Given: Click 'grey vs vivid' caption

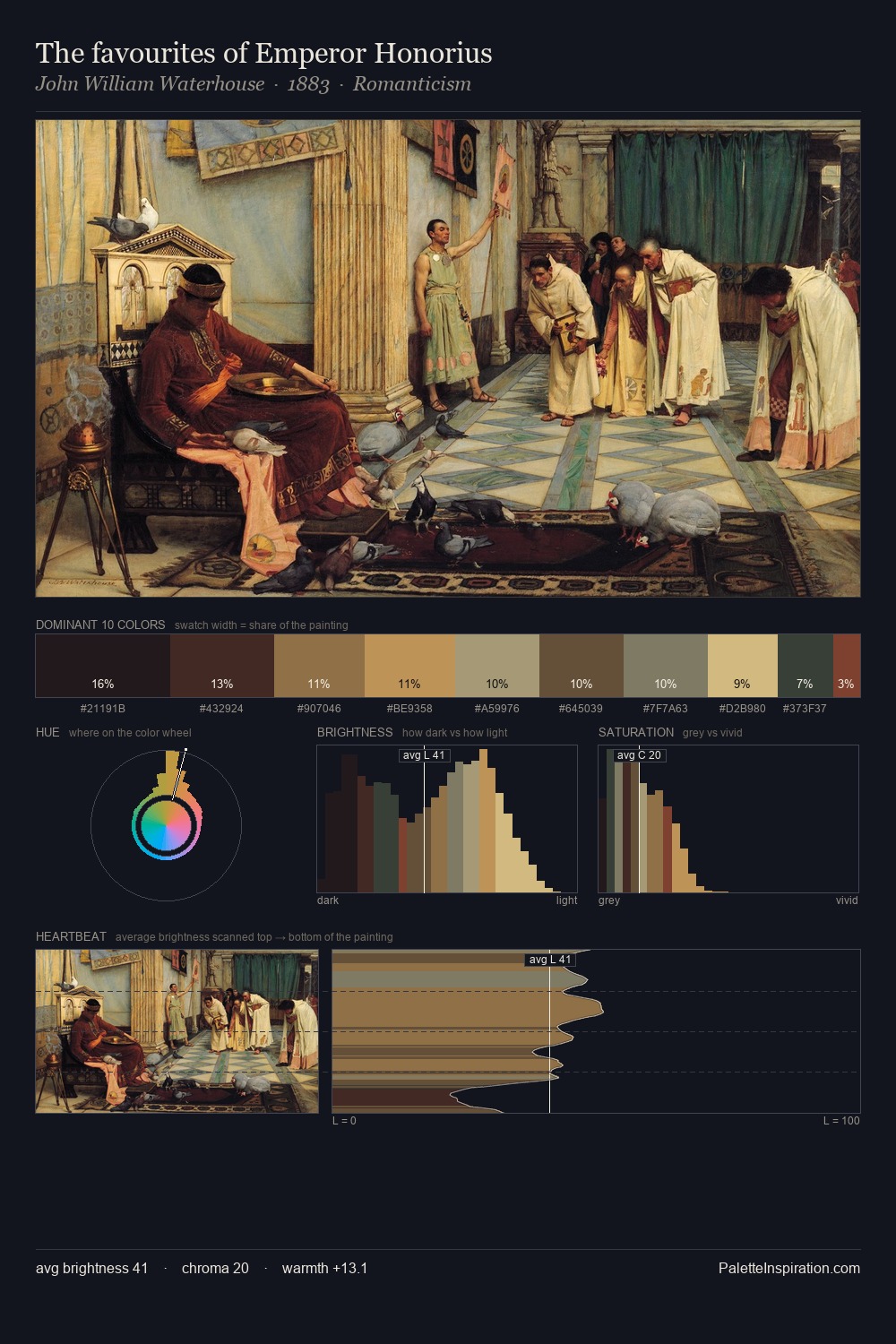Looking at the screenshot, I should point(712,732).
